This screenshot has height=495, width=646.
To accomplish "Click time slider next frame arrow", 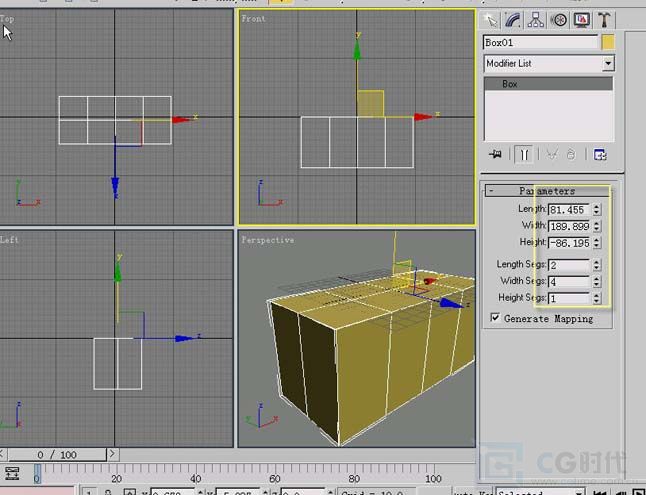I will pyautogui.click(x=112, y=454).
